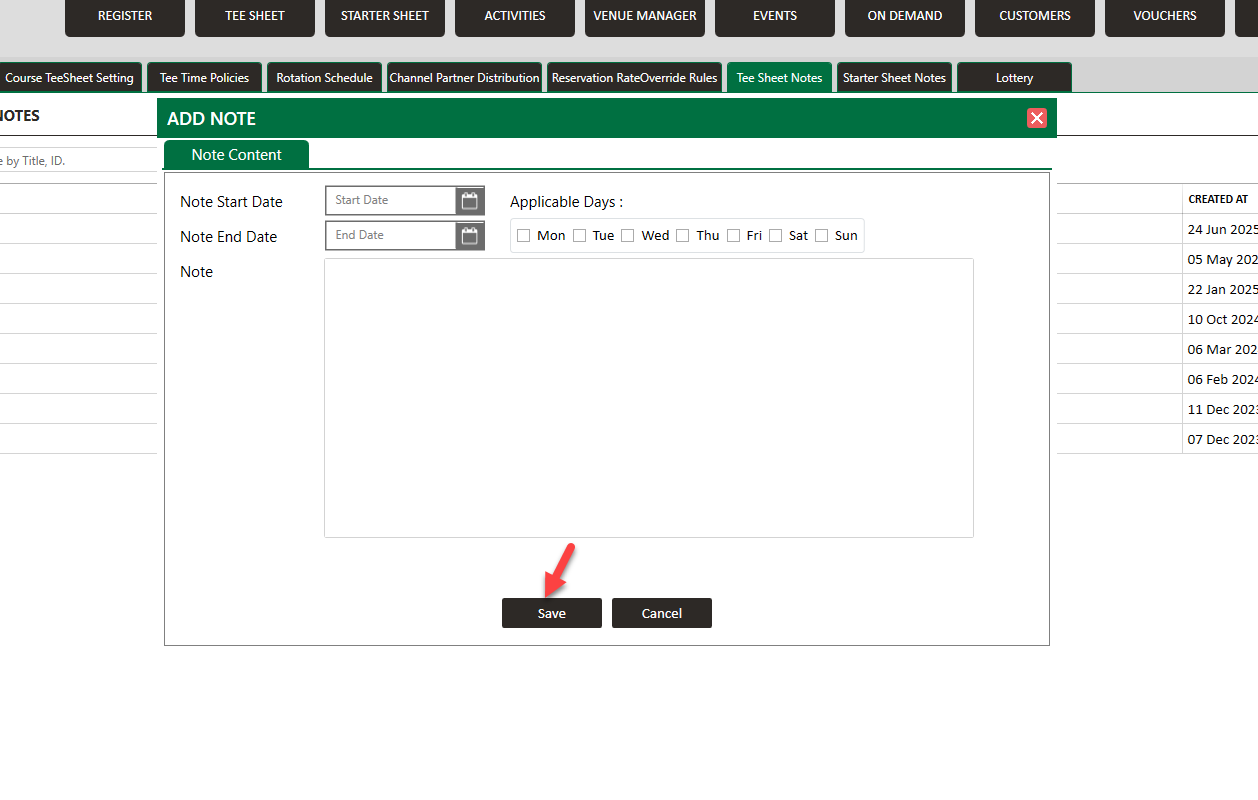
Task: Navigate to Venue Manager
Action: [645, 17]
